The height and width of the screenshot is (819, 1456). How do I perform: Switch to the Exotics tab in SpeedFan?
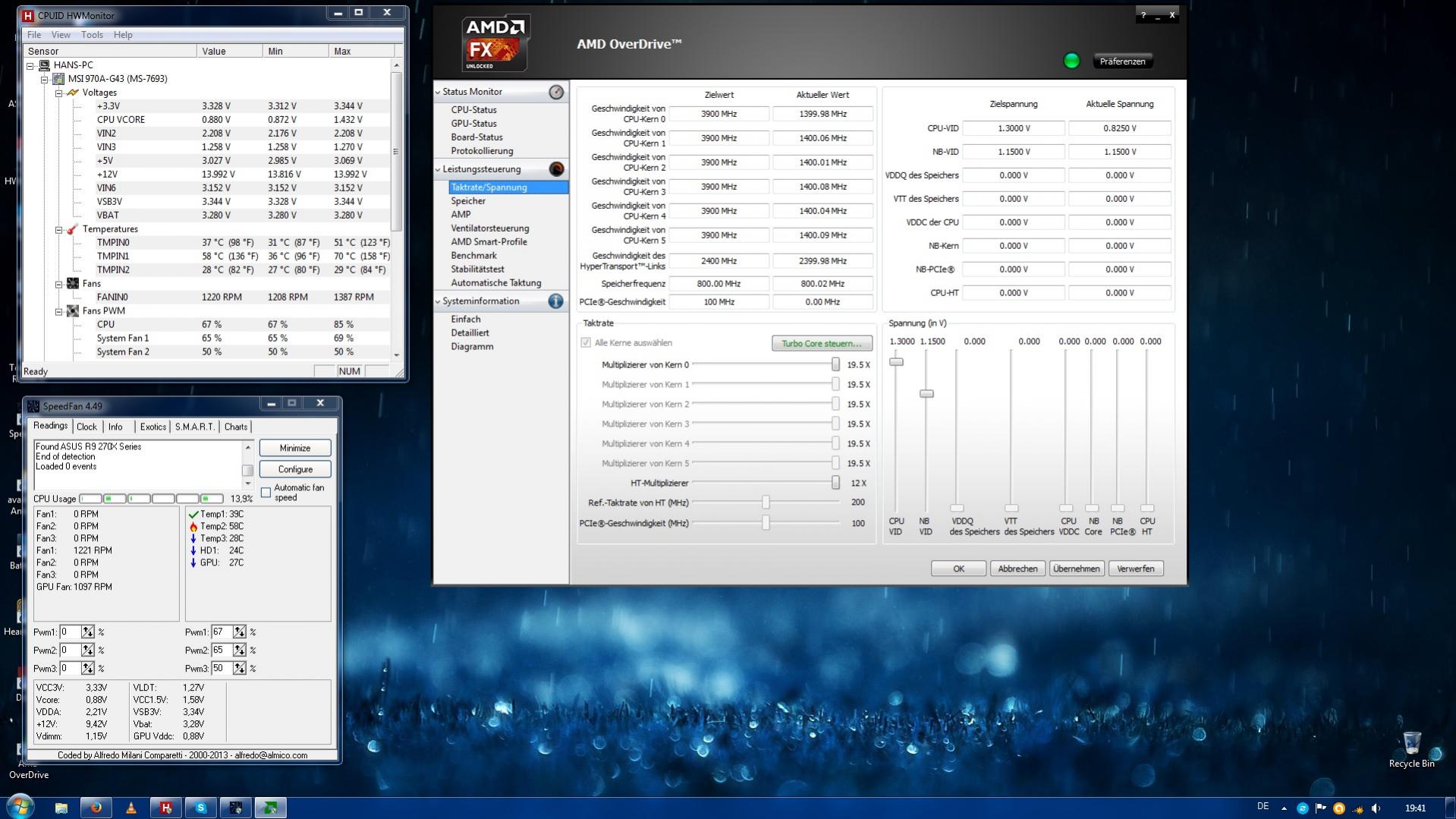coord(153,427)
